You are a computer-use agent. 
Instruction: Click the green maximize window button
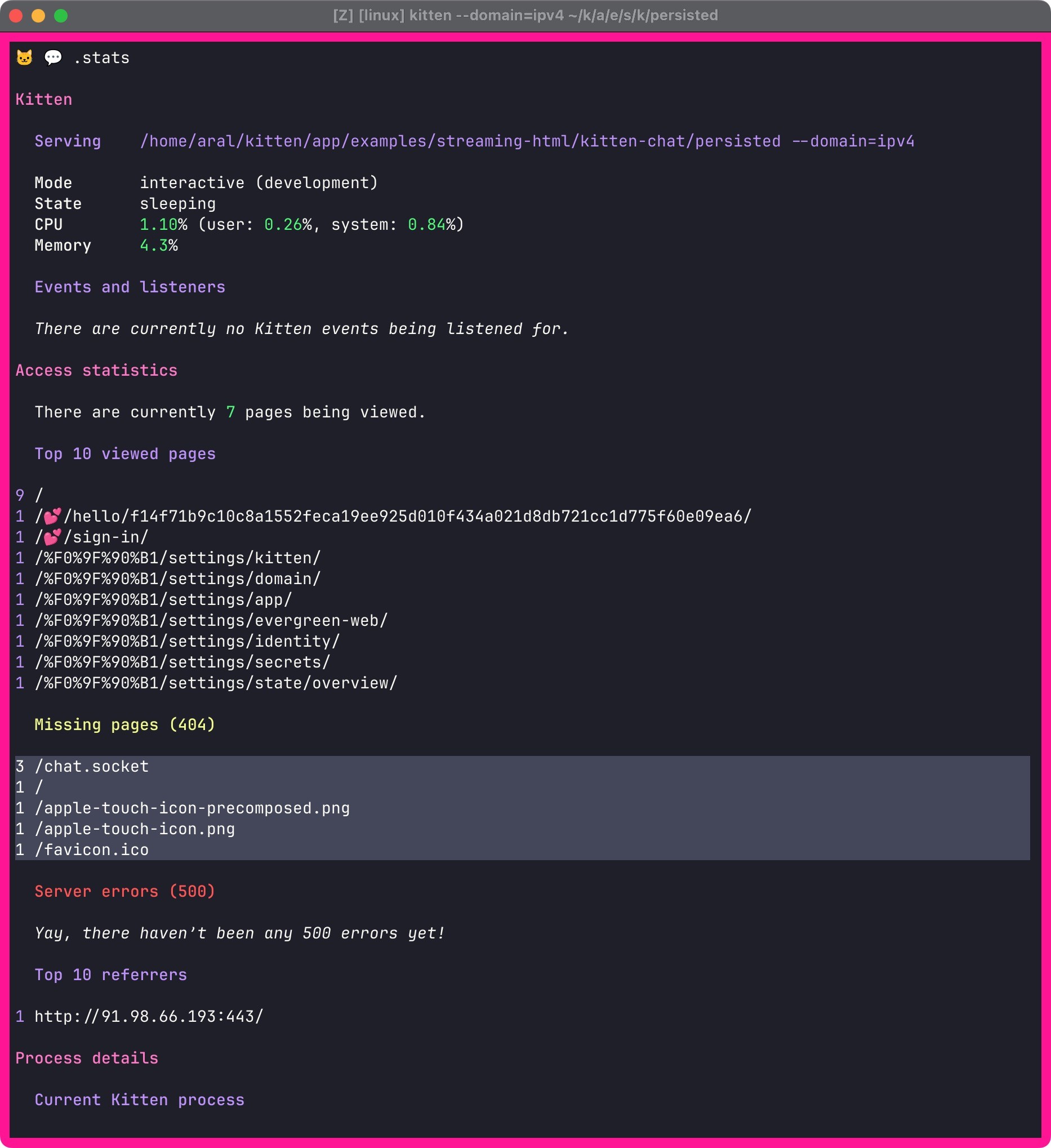[x=61, y=15]
